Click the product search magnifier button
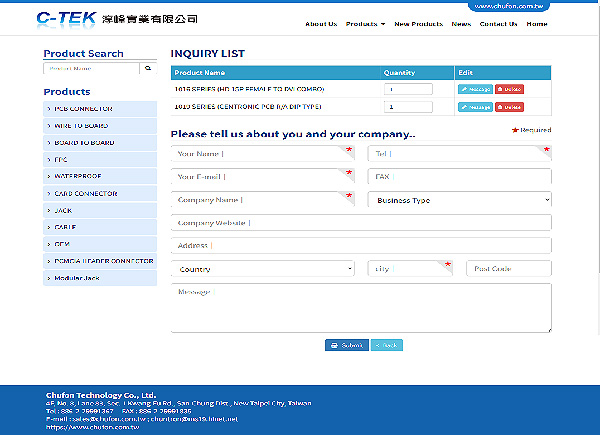600x435 pixels. pos(148,69)
